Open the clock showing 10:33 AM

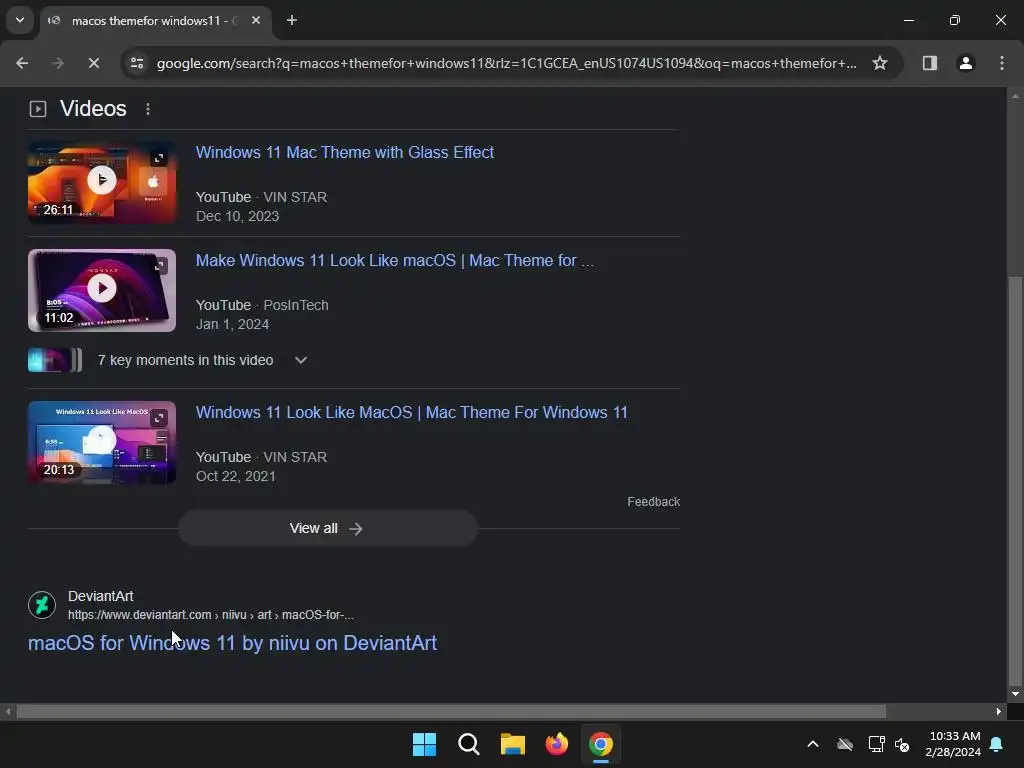(x=953, y=744)
